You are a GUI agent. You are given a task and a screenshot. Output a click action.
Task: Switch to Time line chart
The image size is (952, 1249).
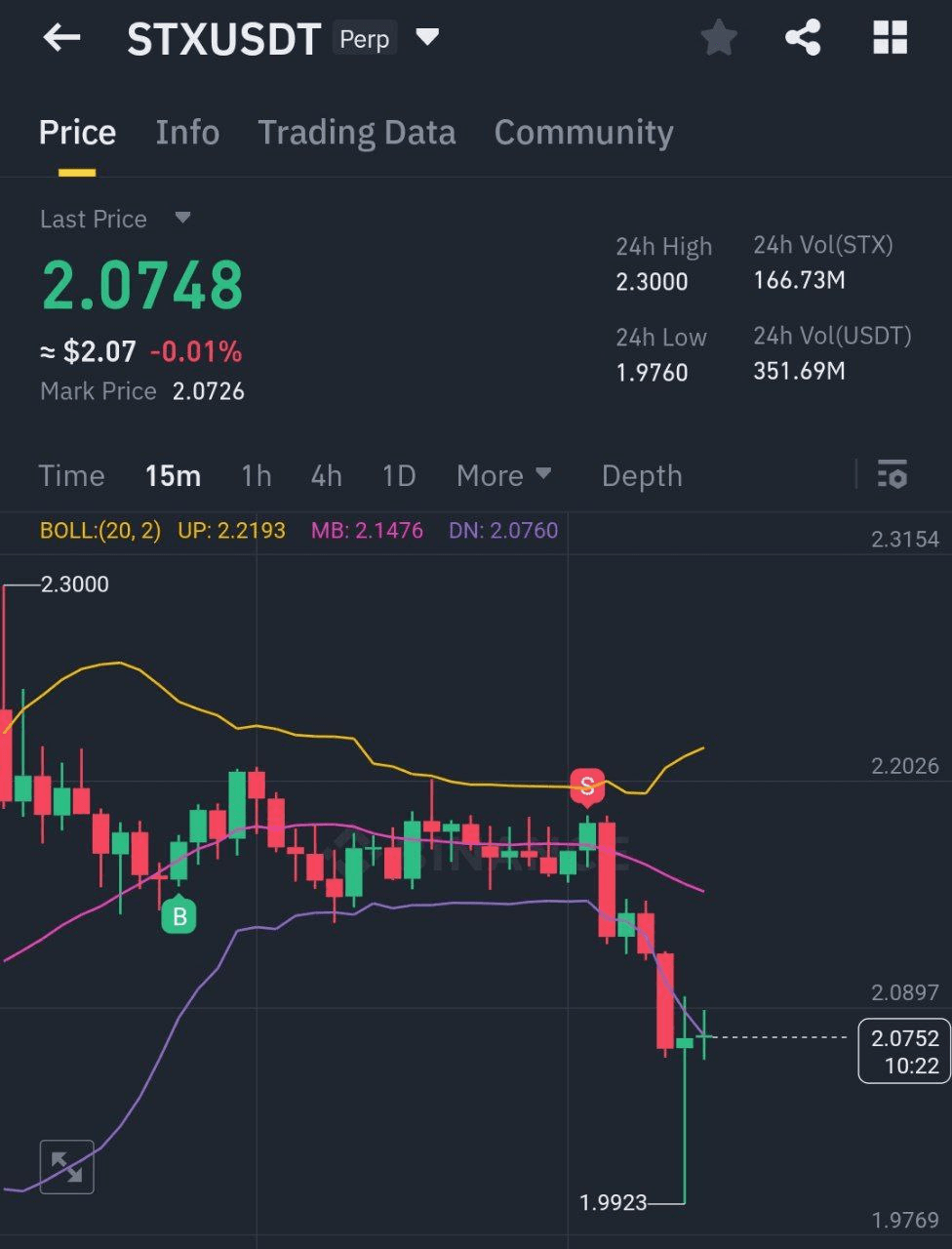click(71, 475)
